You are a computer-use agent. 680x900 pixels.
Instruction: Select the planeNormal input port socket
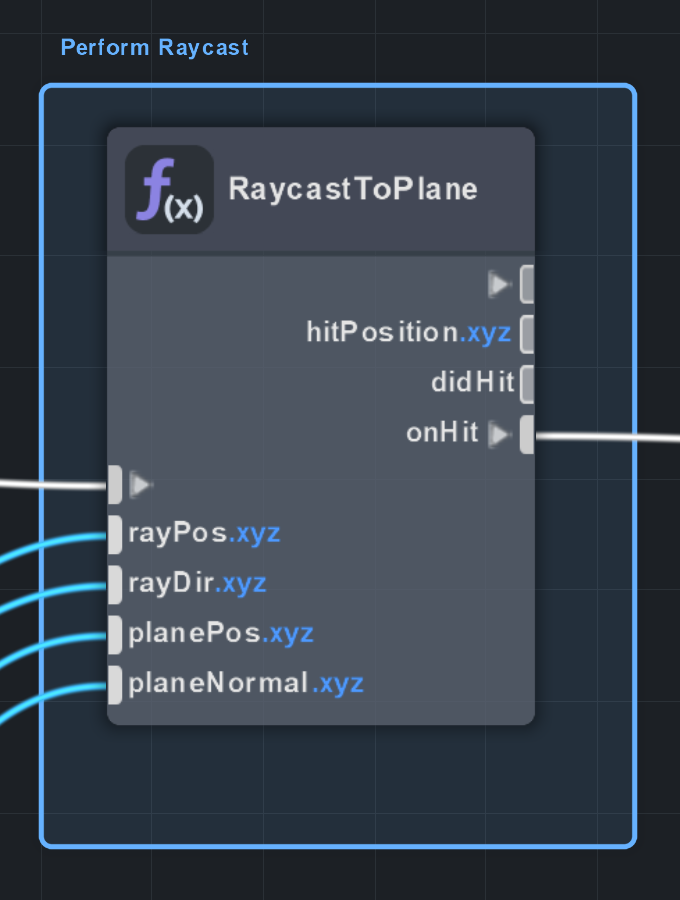click(115, 684)
